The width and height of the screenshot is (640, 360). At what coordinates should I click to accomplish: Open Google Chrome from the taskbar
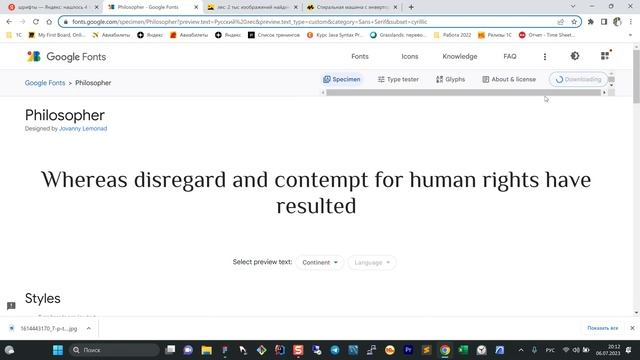click(445, 350)
